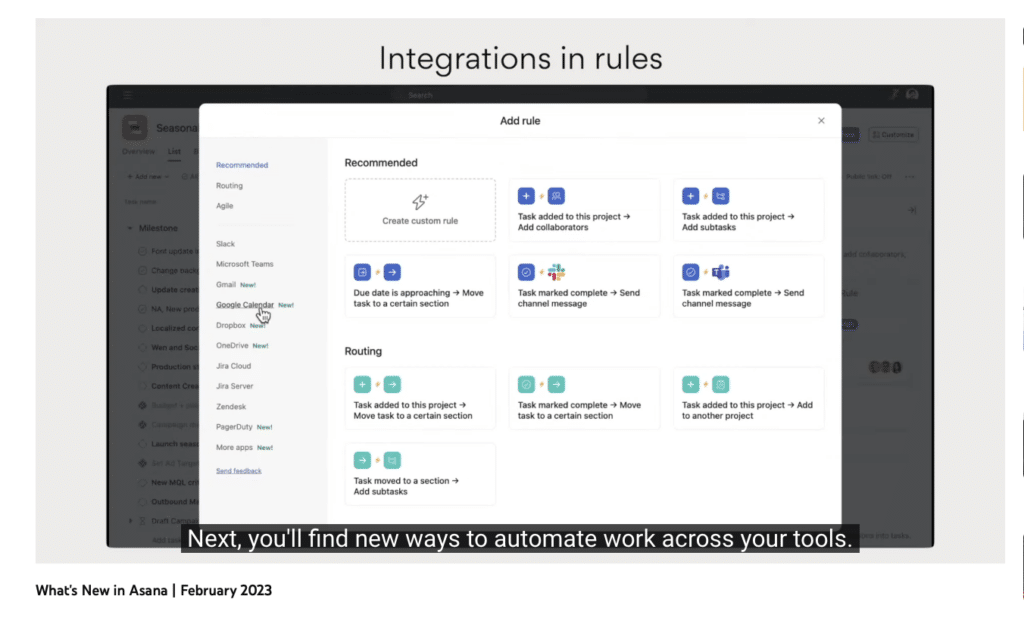Toggle completion of the Change back task
1024x618 pixels.
click(x=142, y=270)
